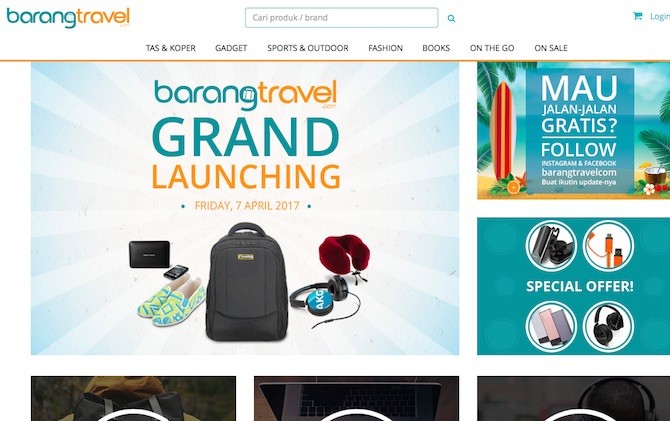This screenshot has width=670, height=421.
Task: Open the GADGET menu
Action: (x=231, y=48)
